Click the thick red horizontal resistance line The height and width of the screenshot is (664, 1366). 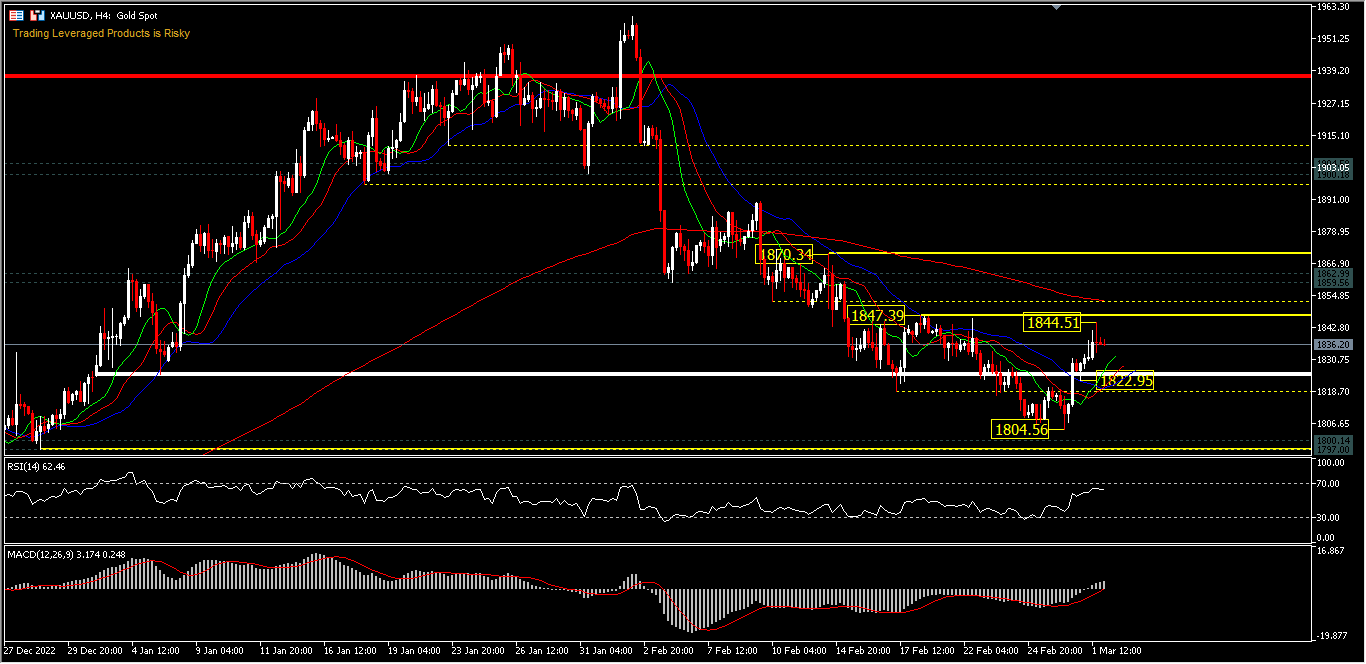[x=300, y=75]
